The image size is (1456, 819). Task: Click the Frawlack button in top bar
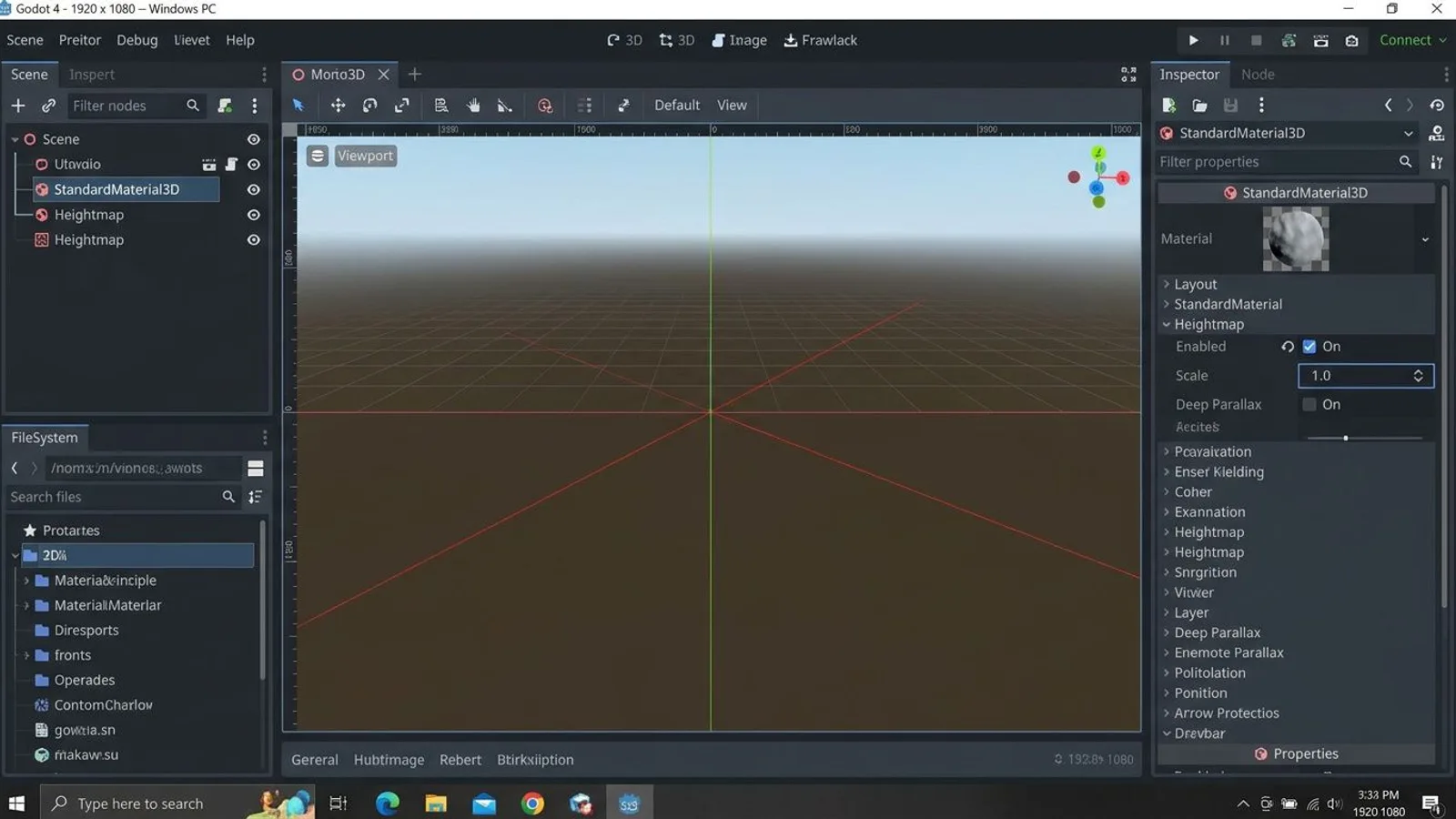[x=821, y=40]
